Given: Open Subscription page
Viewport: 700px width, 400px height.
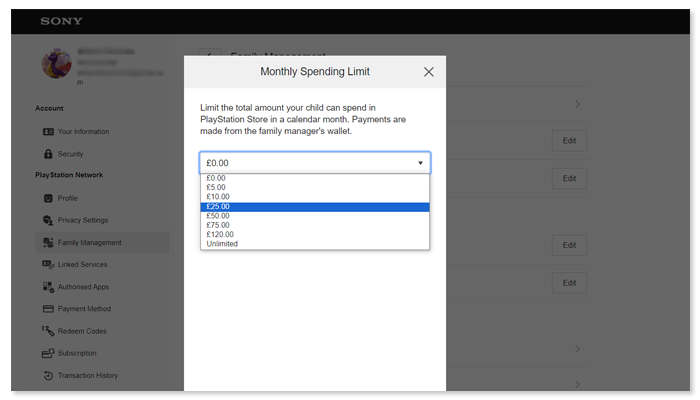Looking at the screenshot, I should 77,353.
